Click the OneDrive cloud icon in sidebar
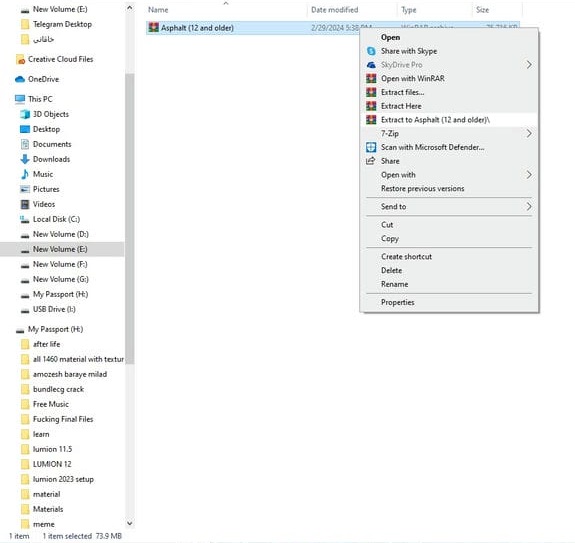This screenshot has width=575, height=543. click(20, 79)
